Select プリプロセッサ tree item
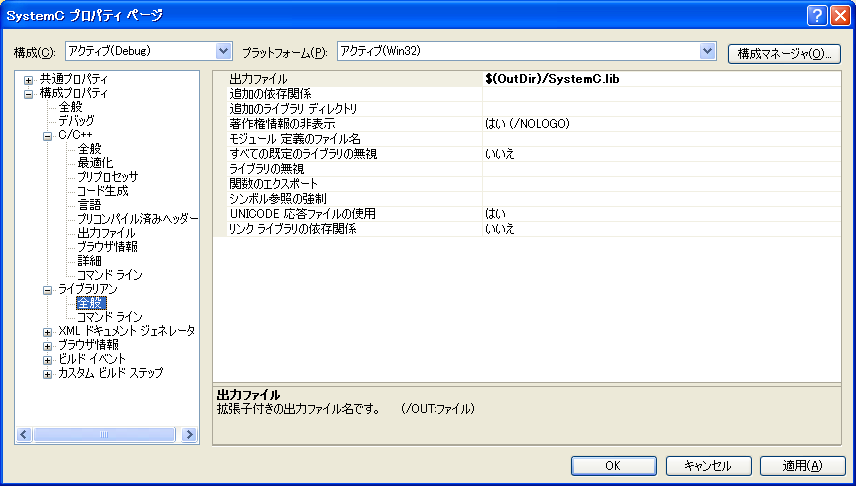856x486 pixels. [x=108, y=177]
